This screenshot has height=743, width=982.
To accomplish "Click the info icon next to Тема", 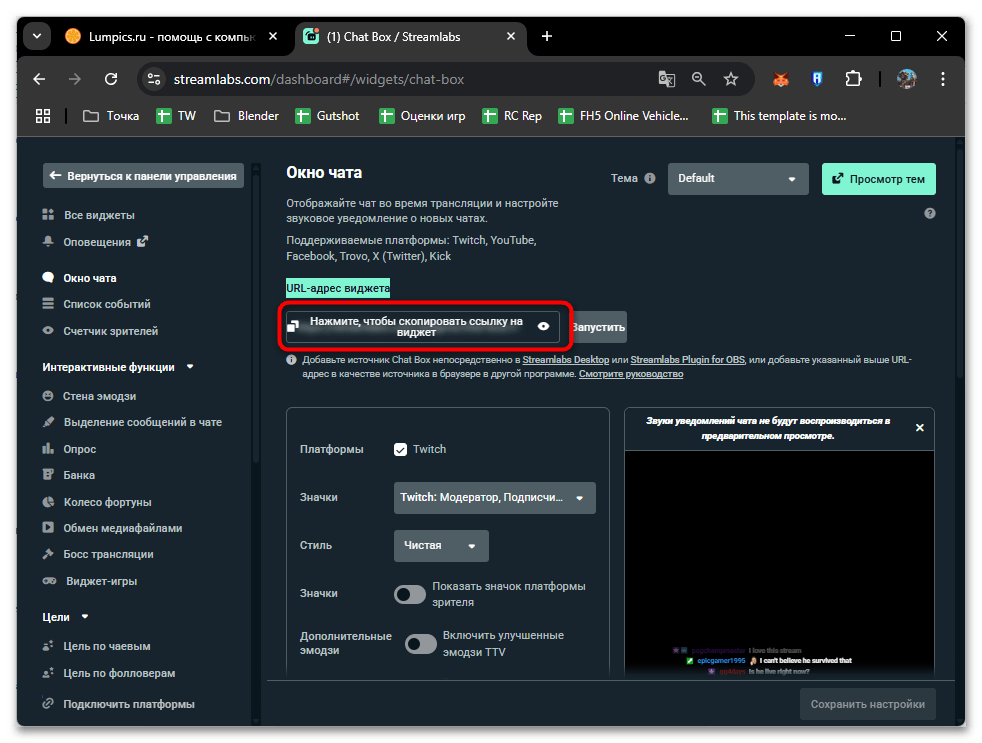I will click(x=650, y=179).
